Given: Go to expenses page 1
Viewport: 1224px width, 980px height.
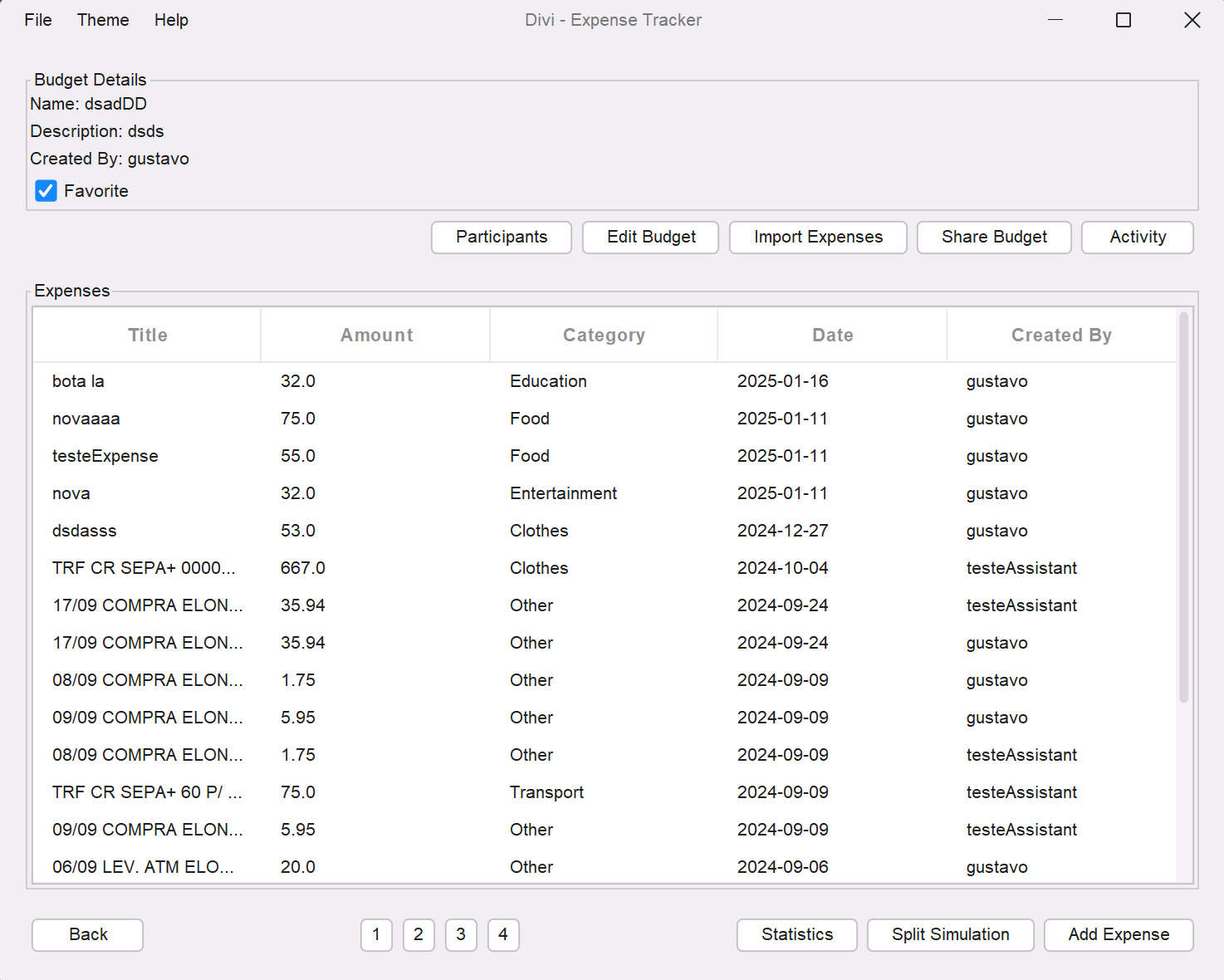Looking at the screenshot, I should pyautogui.click(x=376, y=935).
